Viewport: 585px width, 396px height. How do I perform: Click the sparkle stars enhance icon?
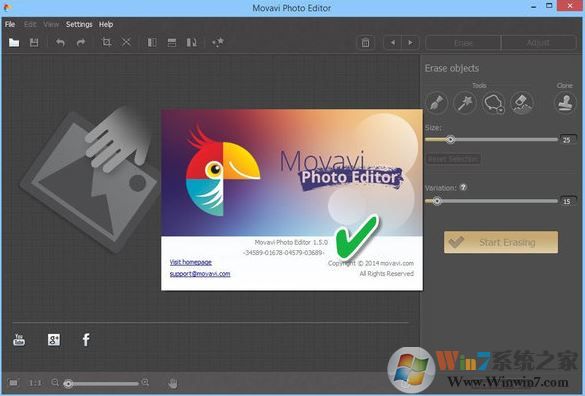coord(218,42)
